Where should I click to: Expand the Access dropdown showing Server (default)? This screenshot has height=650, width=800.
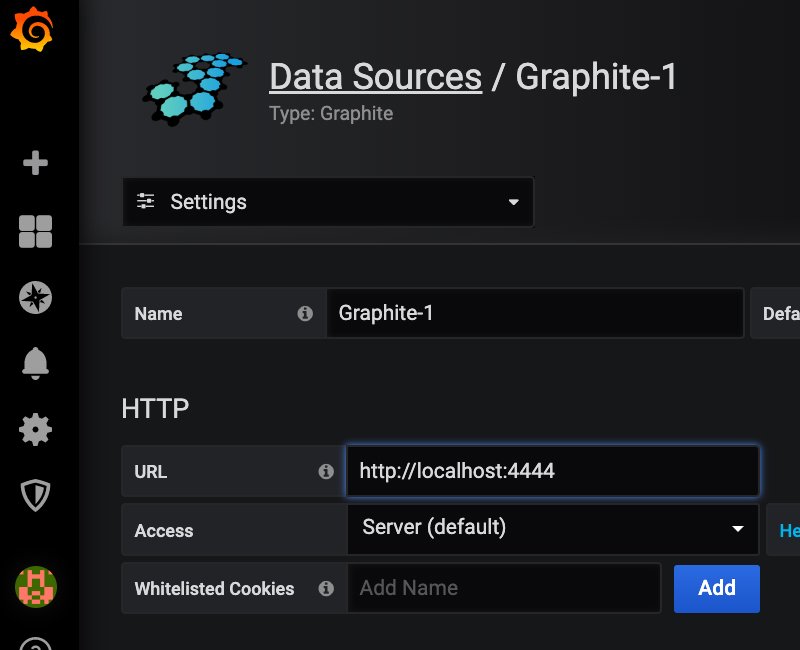pyautogui.click(x=553, y=529)
